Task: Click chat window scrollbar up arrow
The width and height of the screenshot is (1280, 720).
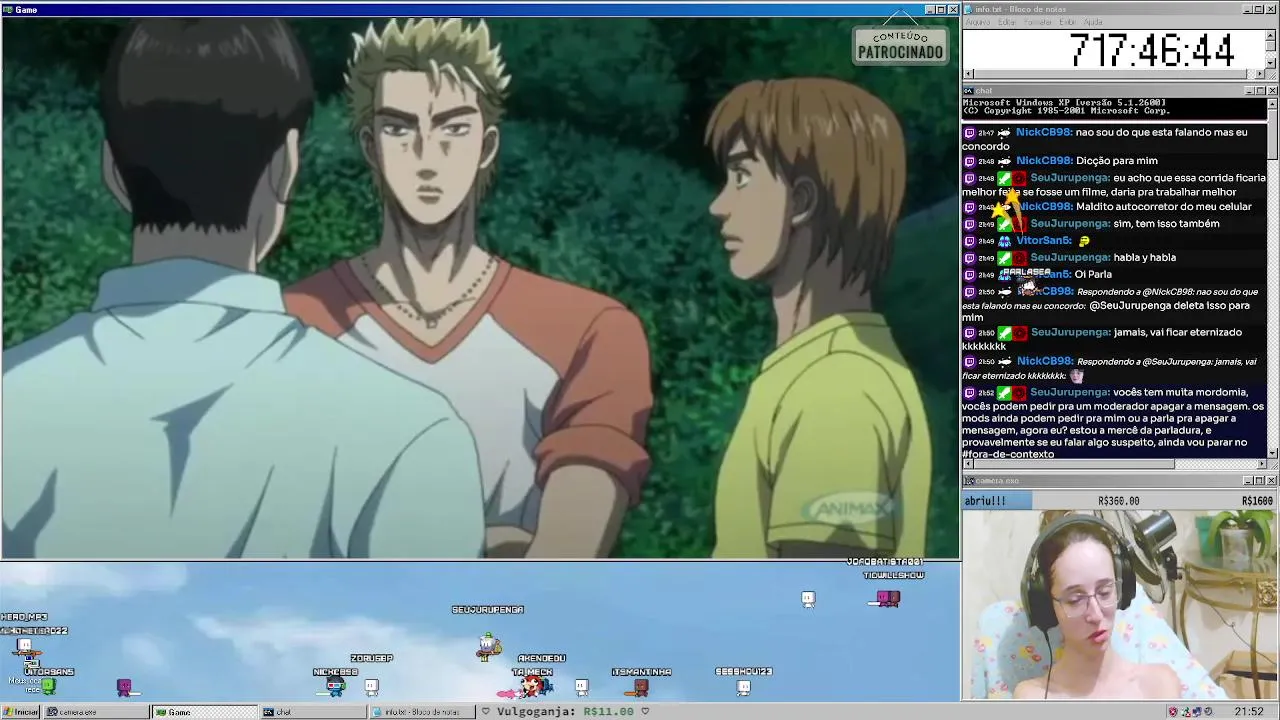Action: click(x=1272, y=103)
